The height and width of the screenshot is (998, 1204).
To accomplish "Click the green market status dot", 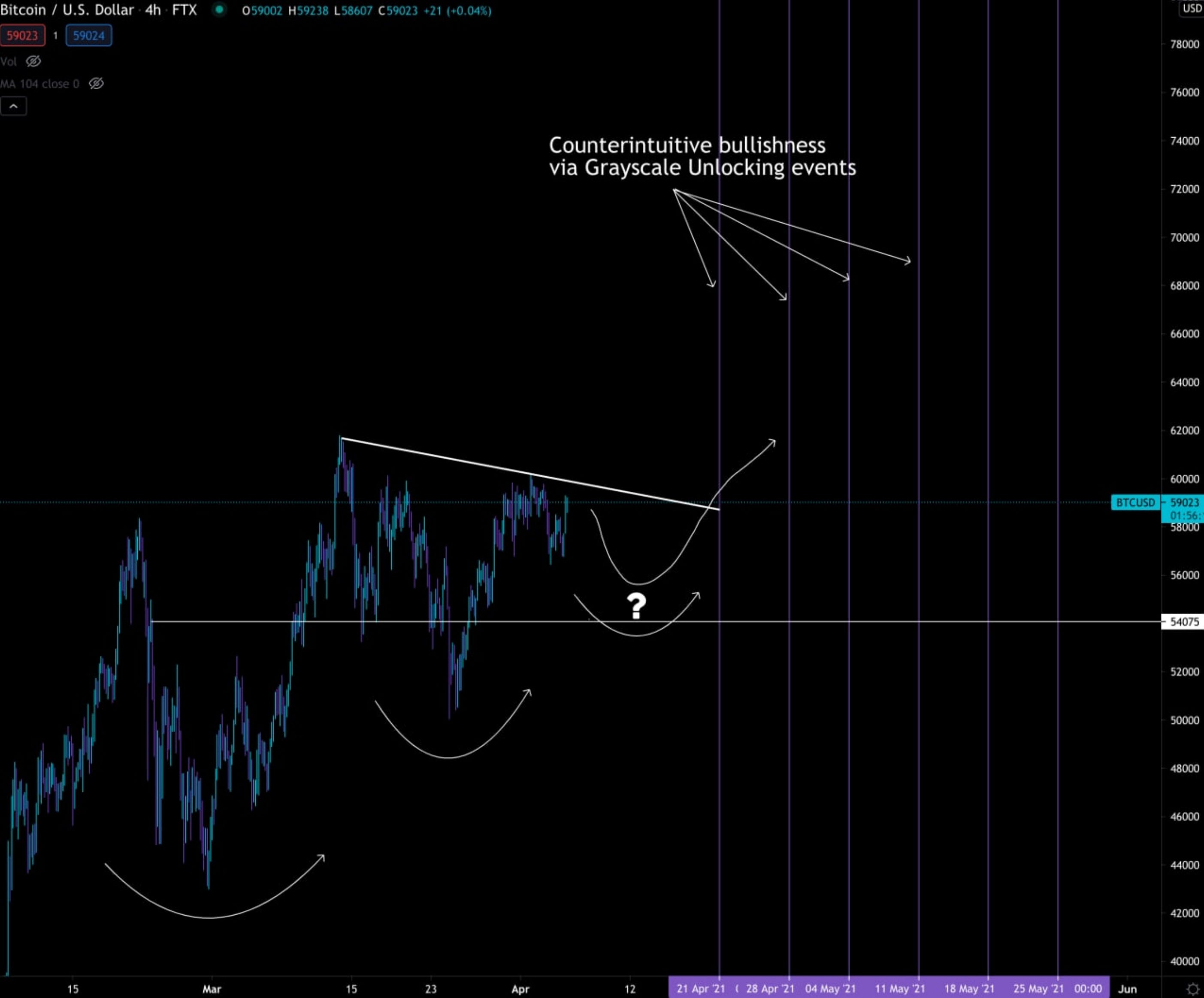I will 219,10.
